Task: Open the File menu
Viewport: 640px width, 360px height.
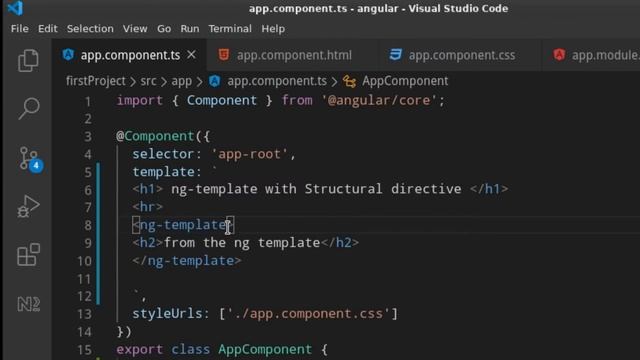Action: pos(20,29)
